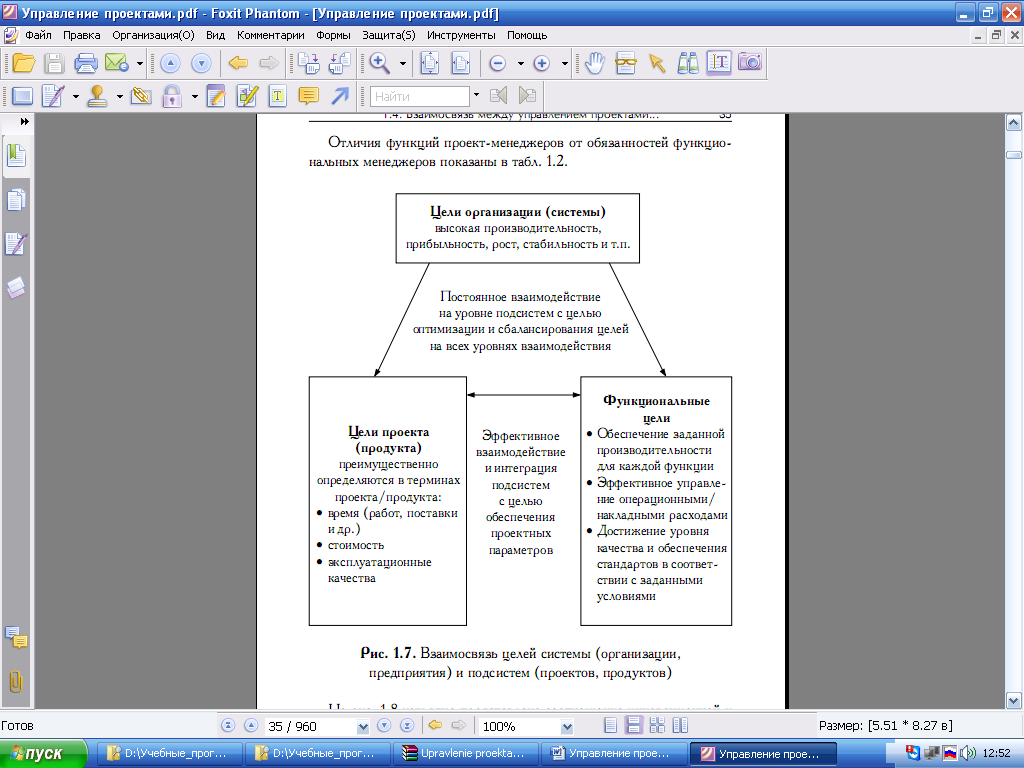Click the zoom in plus button
The image size is (1024, 768).
(541, 63)
